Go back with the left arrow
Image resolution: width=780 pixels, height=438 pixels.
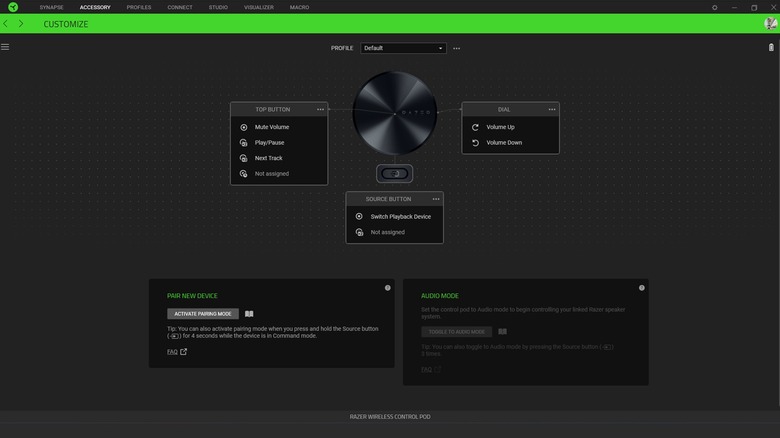tap(6, 24)
